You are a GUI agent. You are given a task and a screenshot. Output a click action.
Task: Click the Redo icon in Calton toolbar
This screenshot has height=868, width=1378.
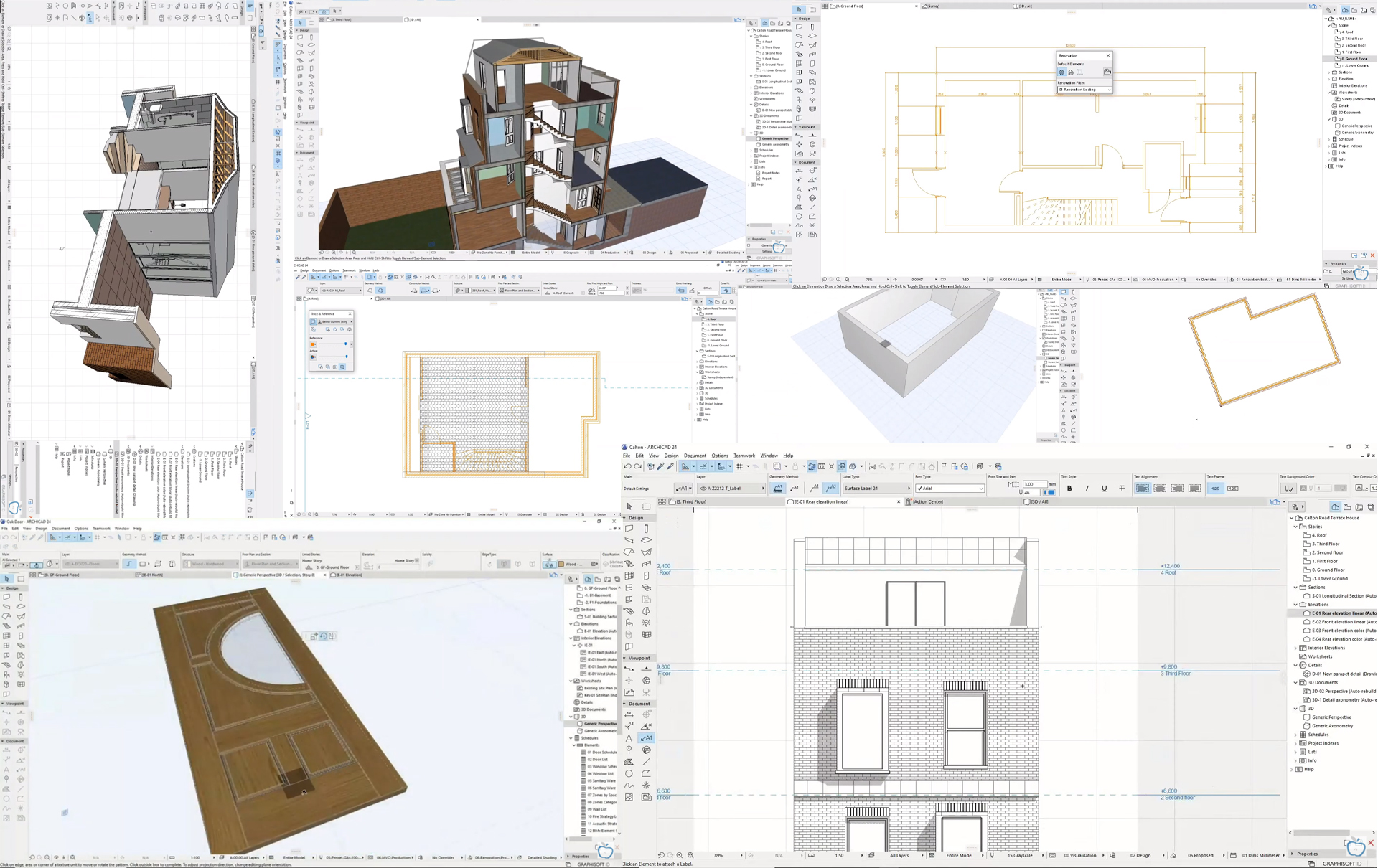tap(637, 466)
